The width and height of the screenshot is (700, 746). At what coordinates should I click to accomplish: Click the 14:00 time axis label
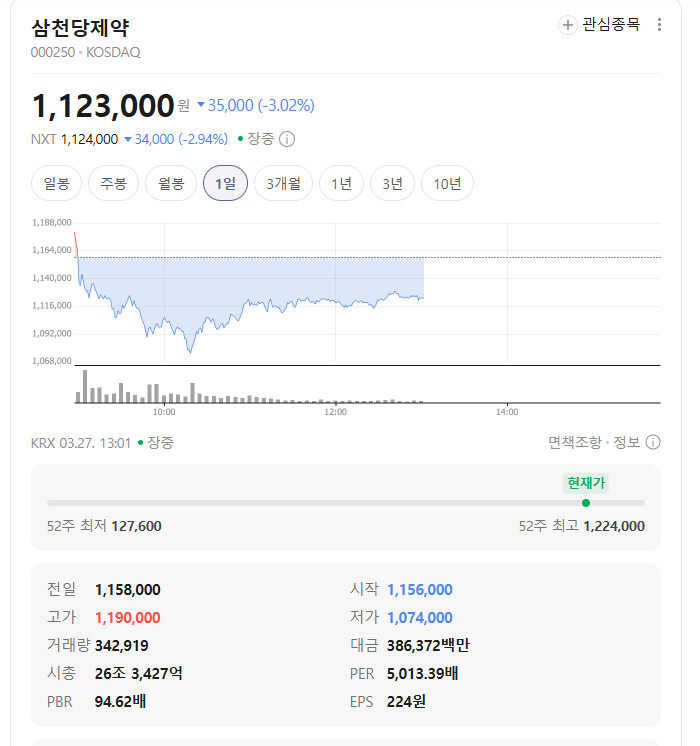point(507,412)
